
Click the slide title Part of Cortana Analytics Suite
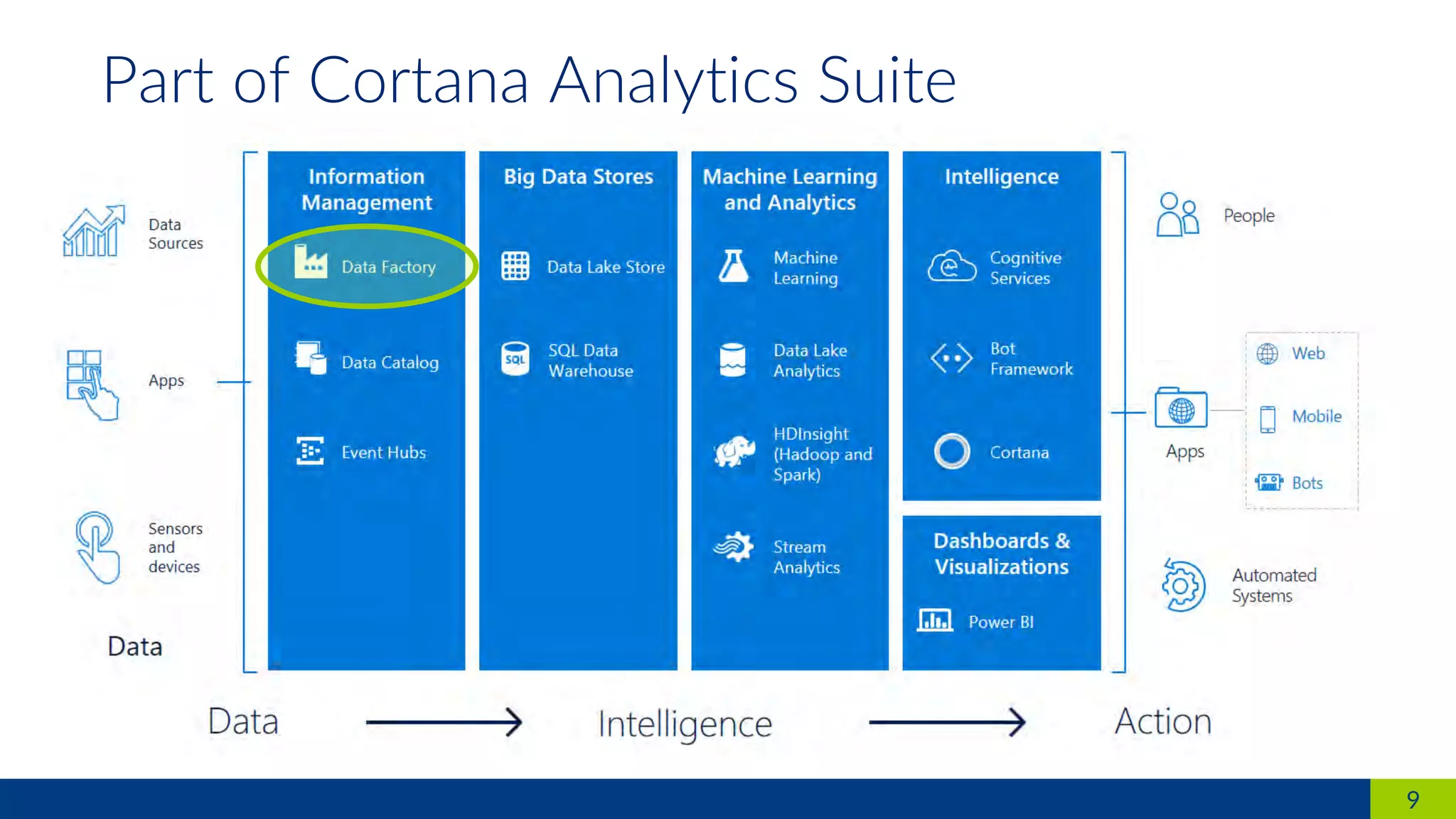click(530, 80)
